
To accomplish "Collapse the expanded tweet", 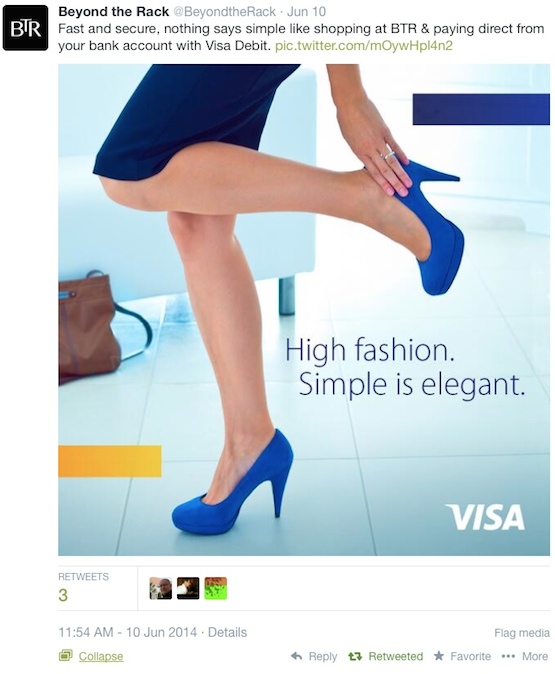I will coord(101,656).
